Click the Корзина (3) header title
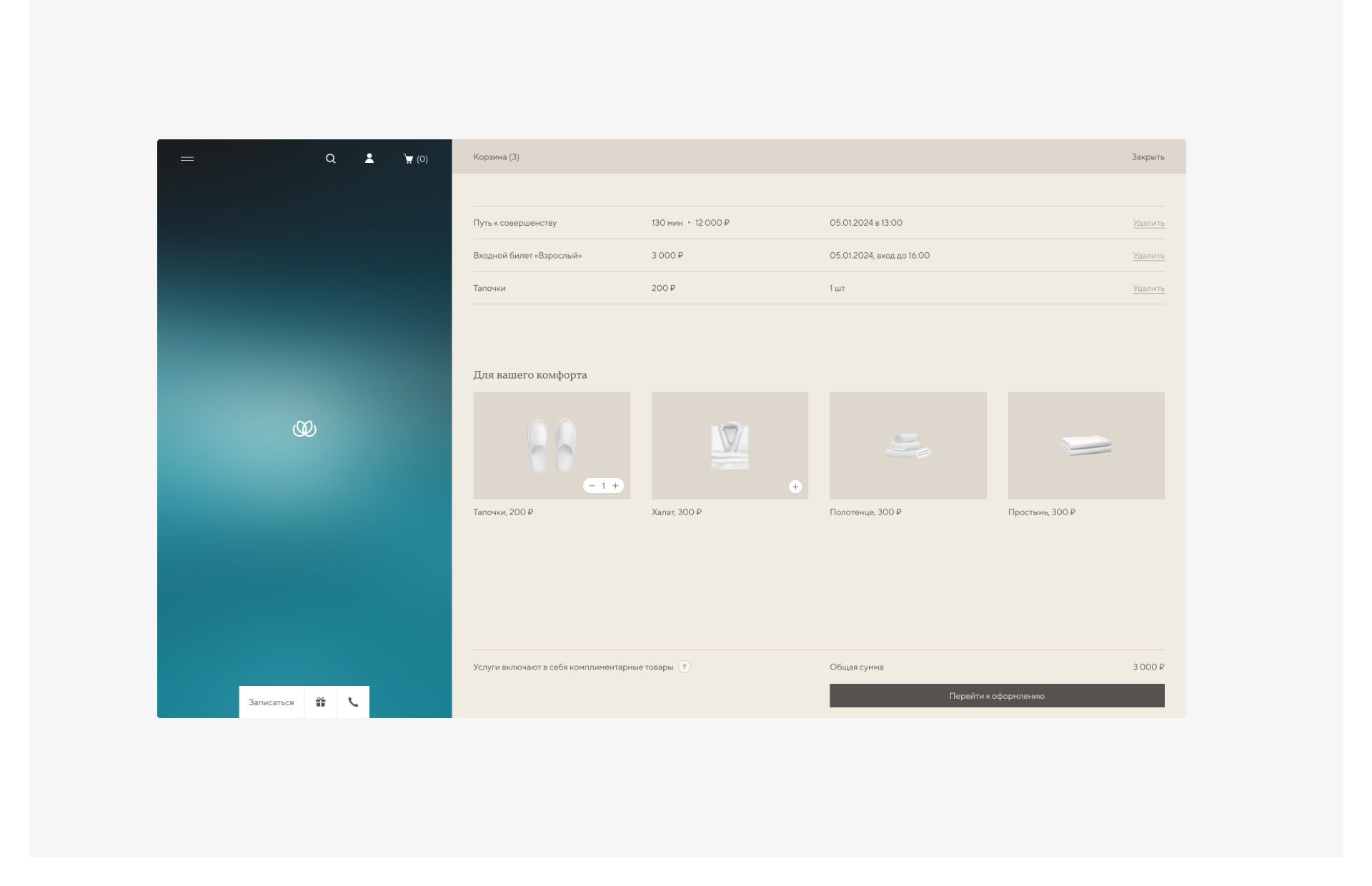 [x=496, y=157]
